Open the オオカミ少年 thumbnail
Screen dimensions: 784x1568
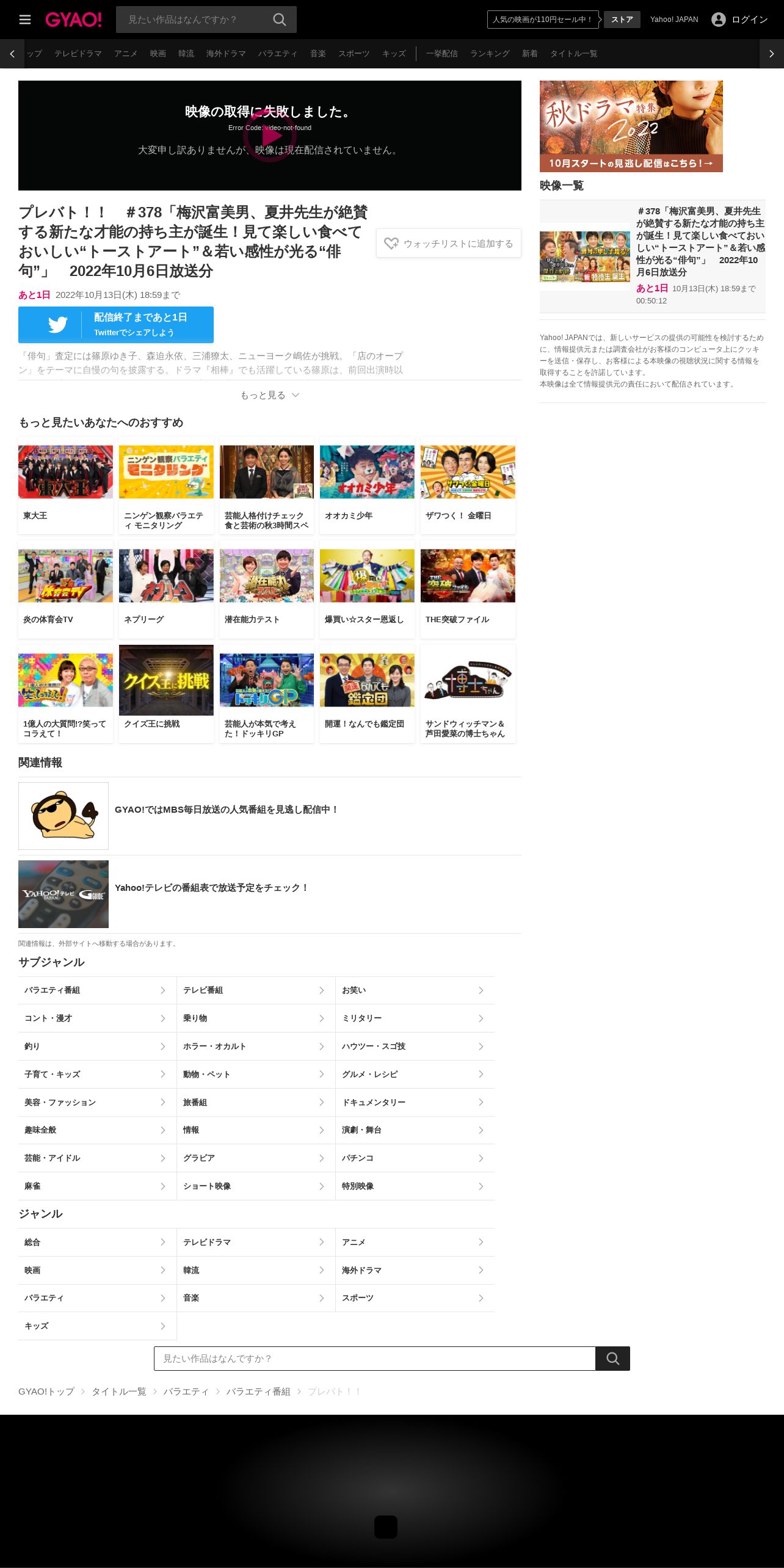pyautogui.click(x=367, y=472)
